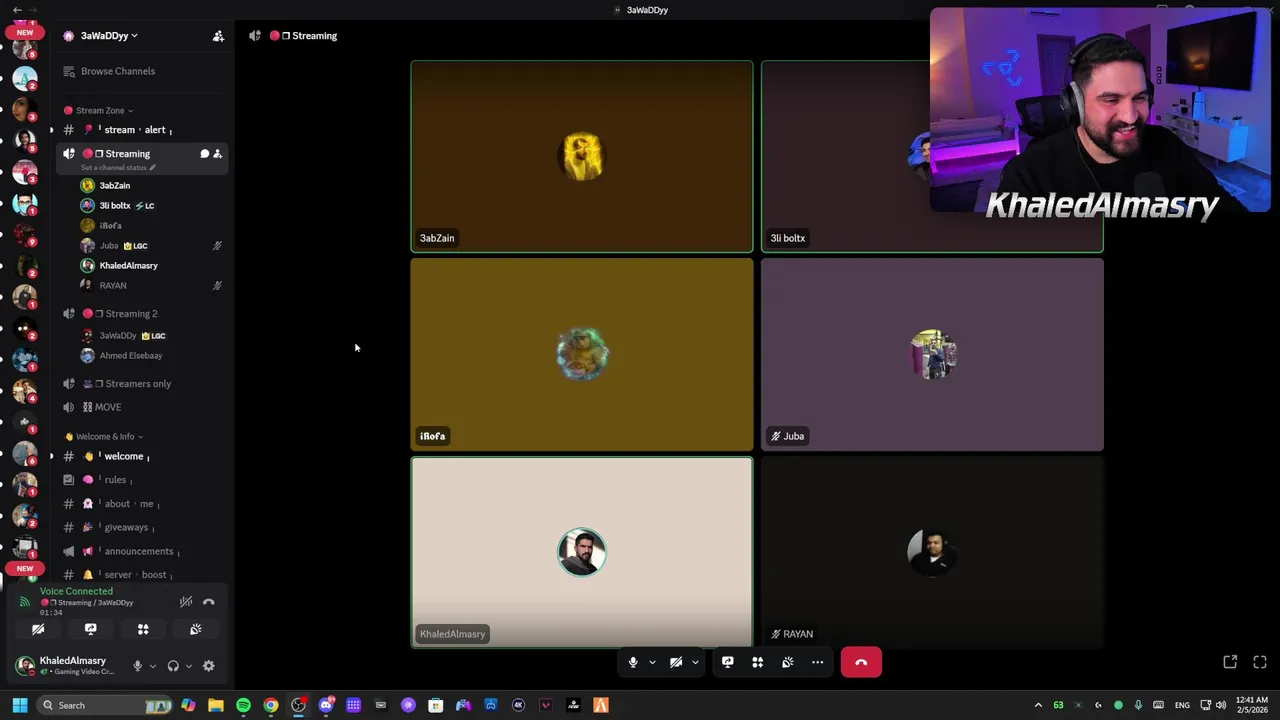Screen dimensions: 1280x720
Task: Open Spotify from taskbar
Action: [243, 705]
